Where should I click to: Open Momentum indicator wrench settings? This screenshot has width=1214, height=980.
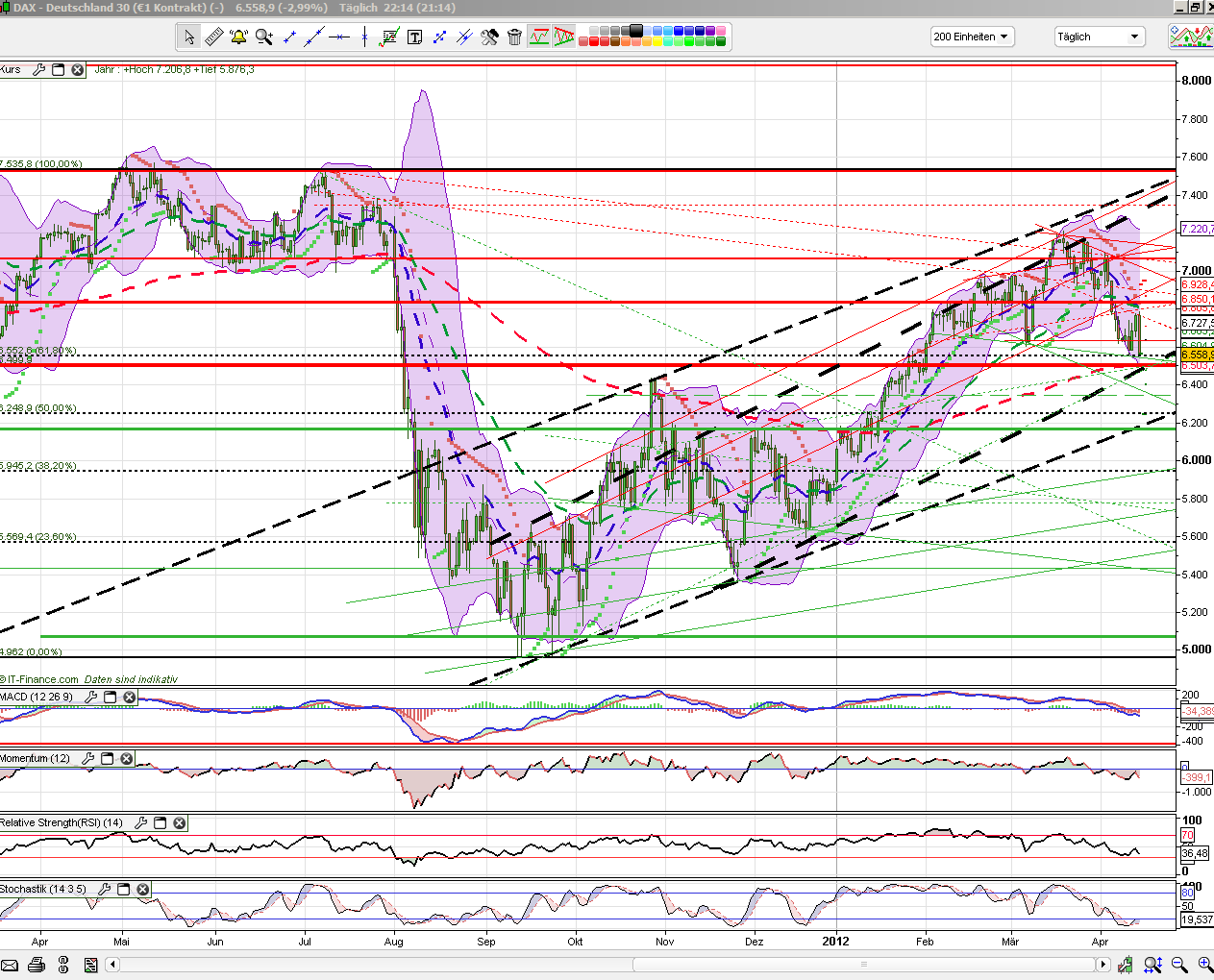click(x=87, y=758)
